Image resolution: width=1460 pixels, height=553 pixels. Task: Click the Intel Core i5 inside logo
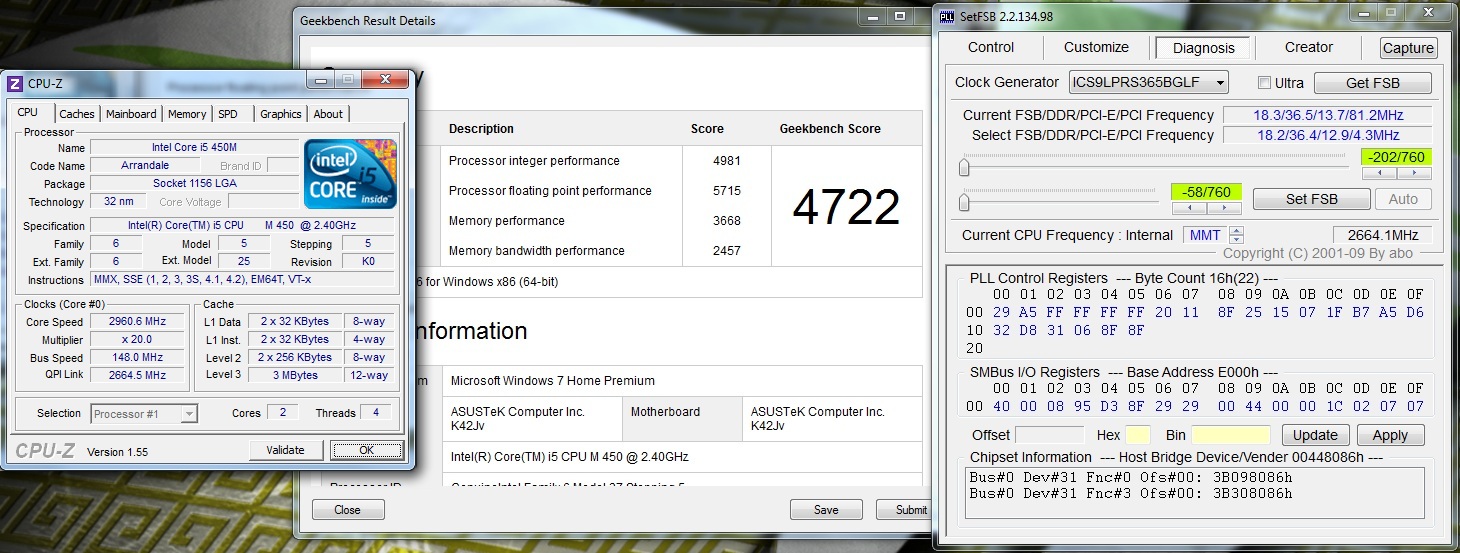tap(350, 174)
